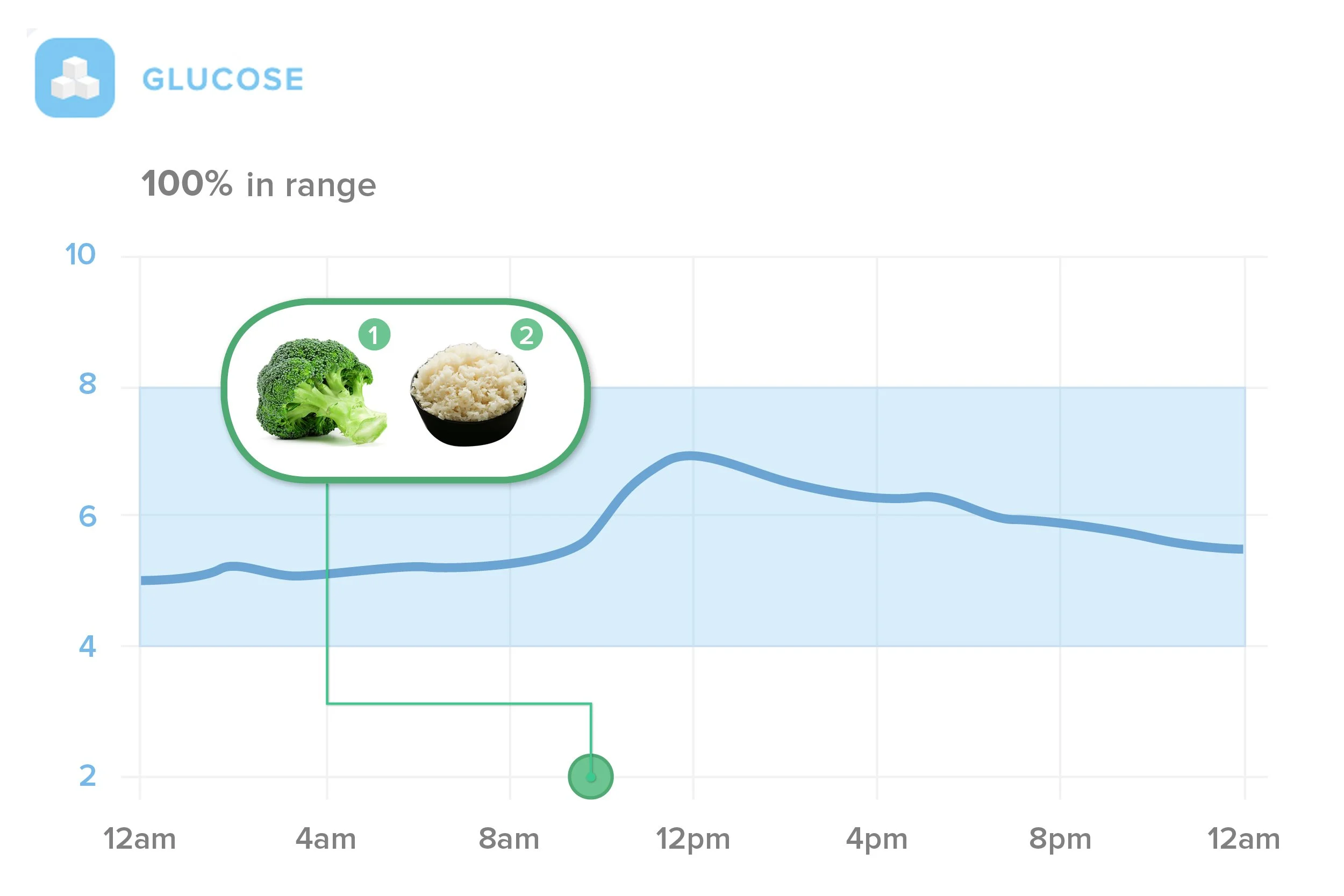Click the glucose curve peak near 12pm
Viewport: 1344px width, 896px height.
(x=690, y=456)
